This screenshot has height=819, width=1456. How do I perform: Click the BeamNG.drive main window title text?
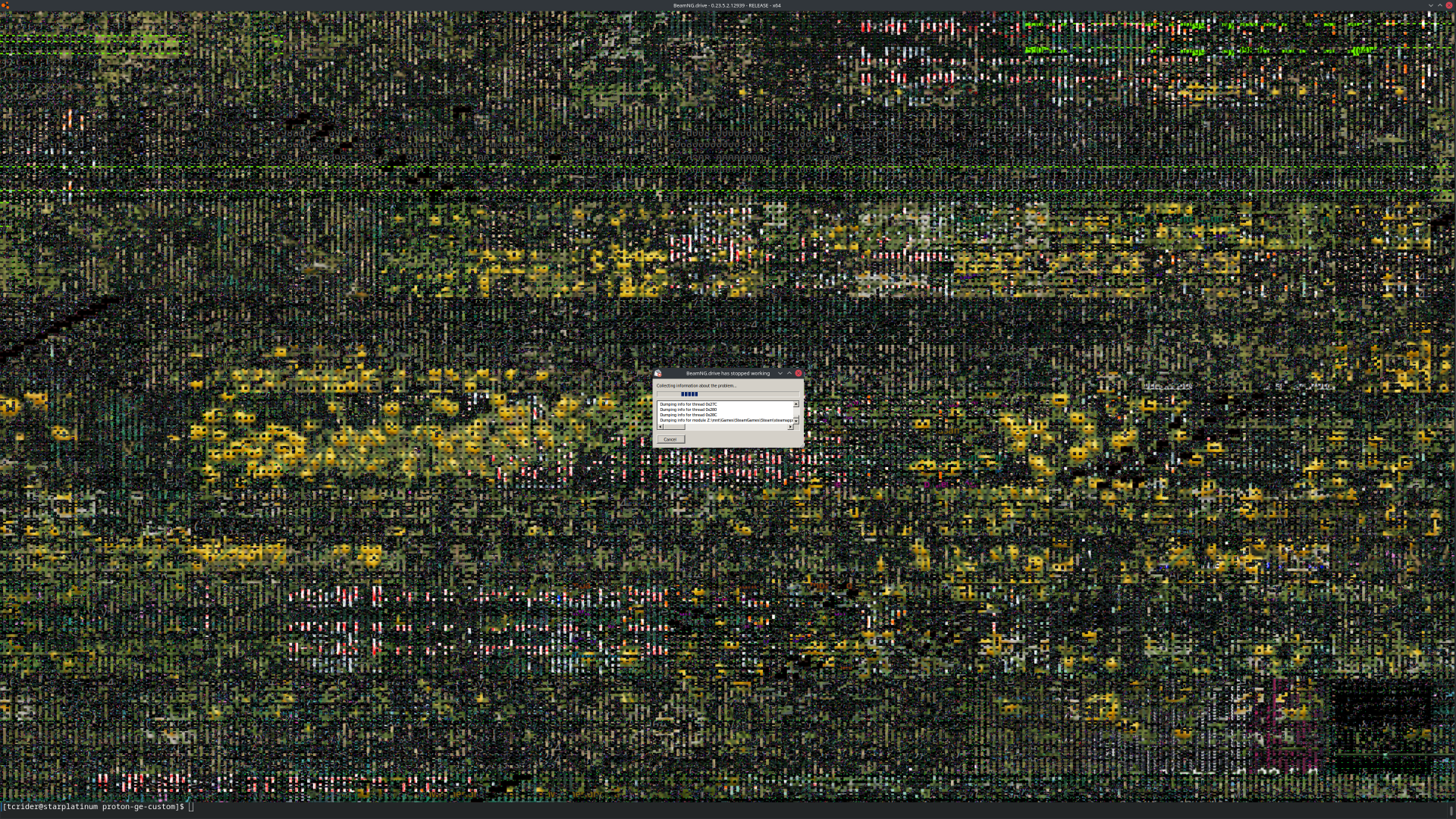[x=726, y=5]
